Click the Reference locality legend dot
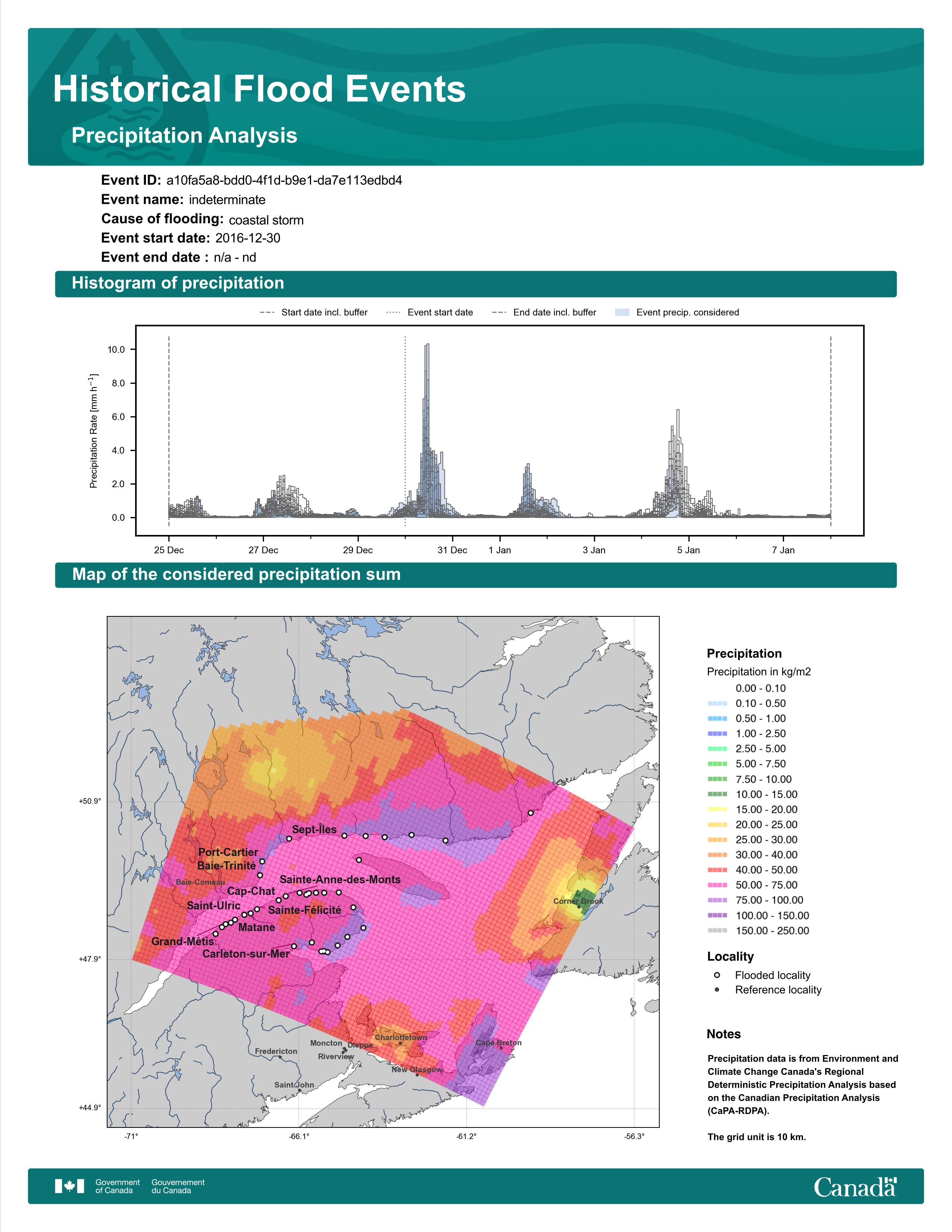The width and height of the screenshot is (952, 1232). pos(717,989)
